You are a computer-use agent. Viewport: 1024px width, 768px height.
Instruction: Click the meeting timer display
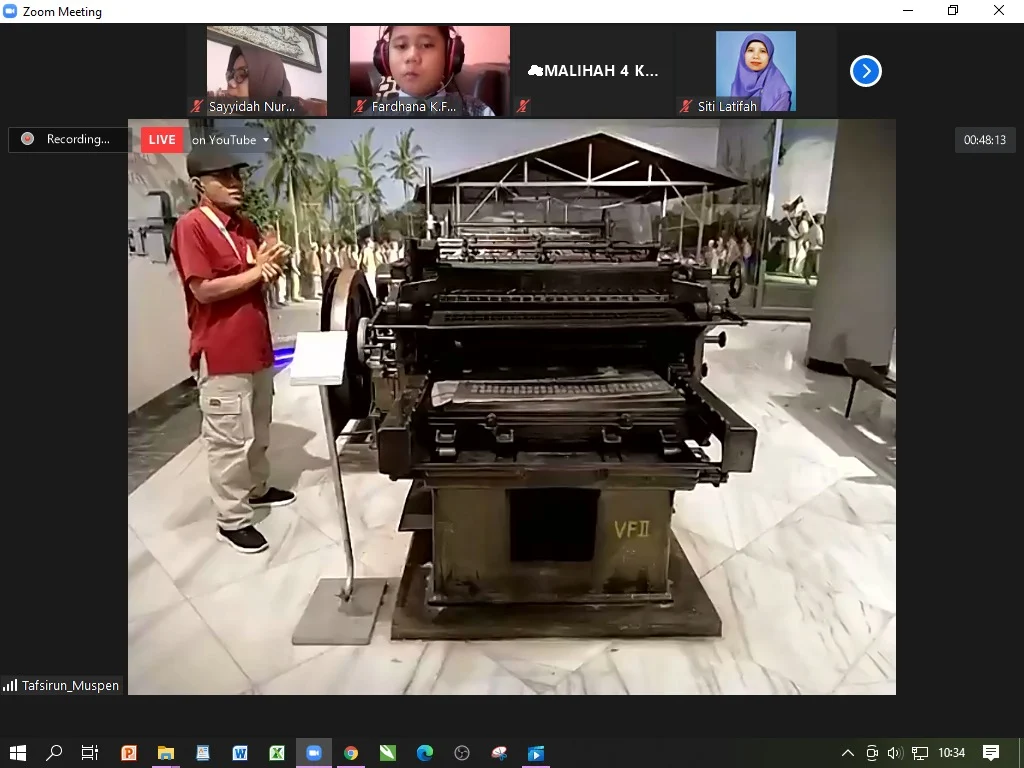click(x=985, y=140)
